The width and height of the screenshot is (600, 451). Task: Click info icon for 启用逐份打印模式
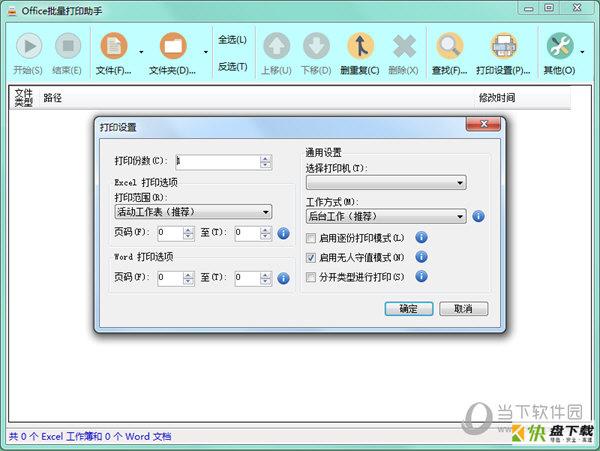click(421, 238)
